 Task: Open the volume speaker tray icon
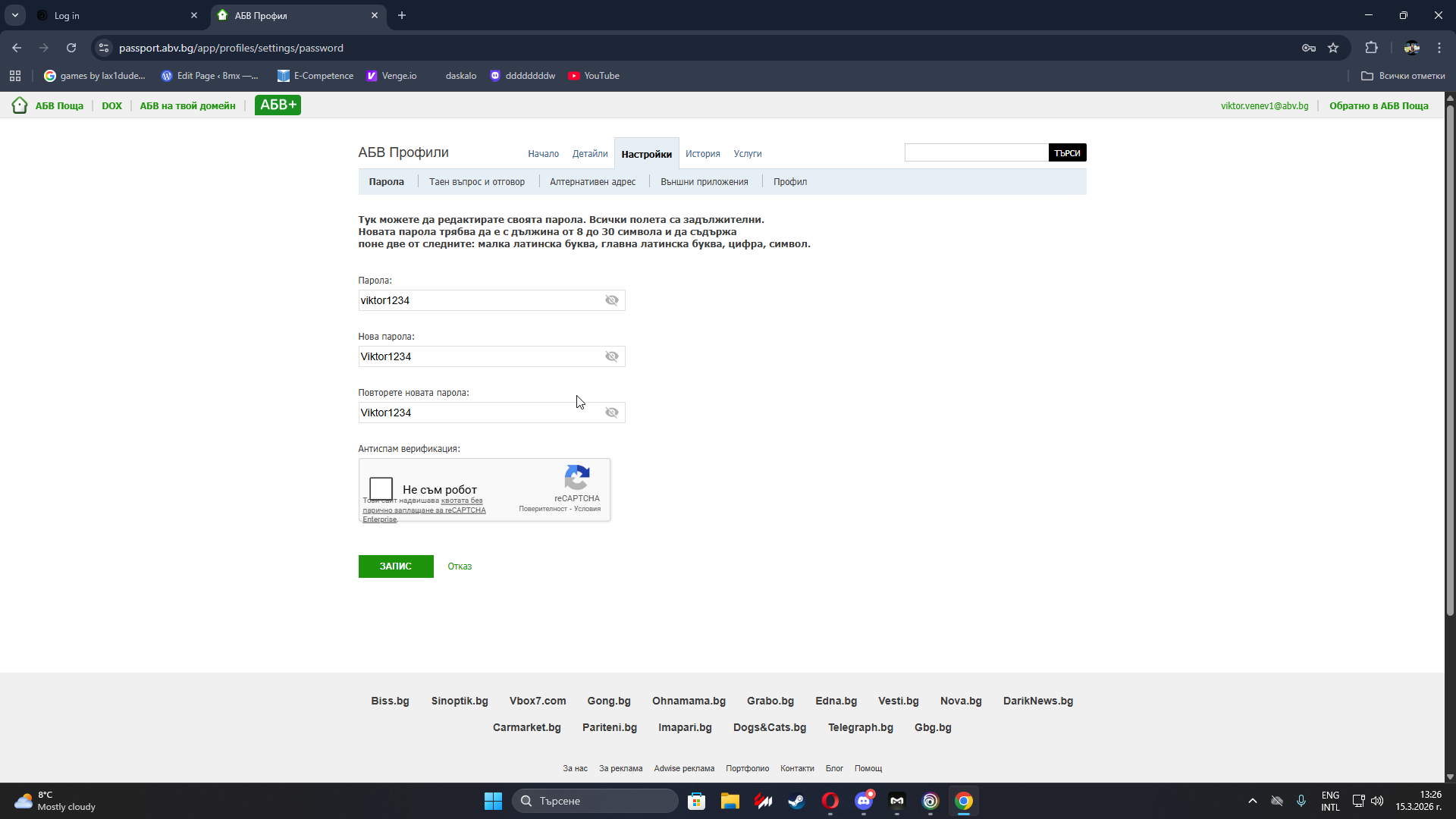pyautogui.click(x=1377, y=801)
